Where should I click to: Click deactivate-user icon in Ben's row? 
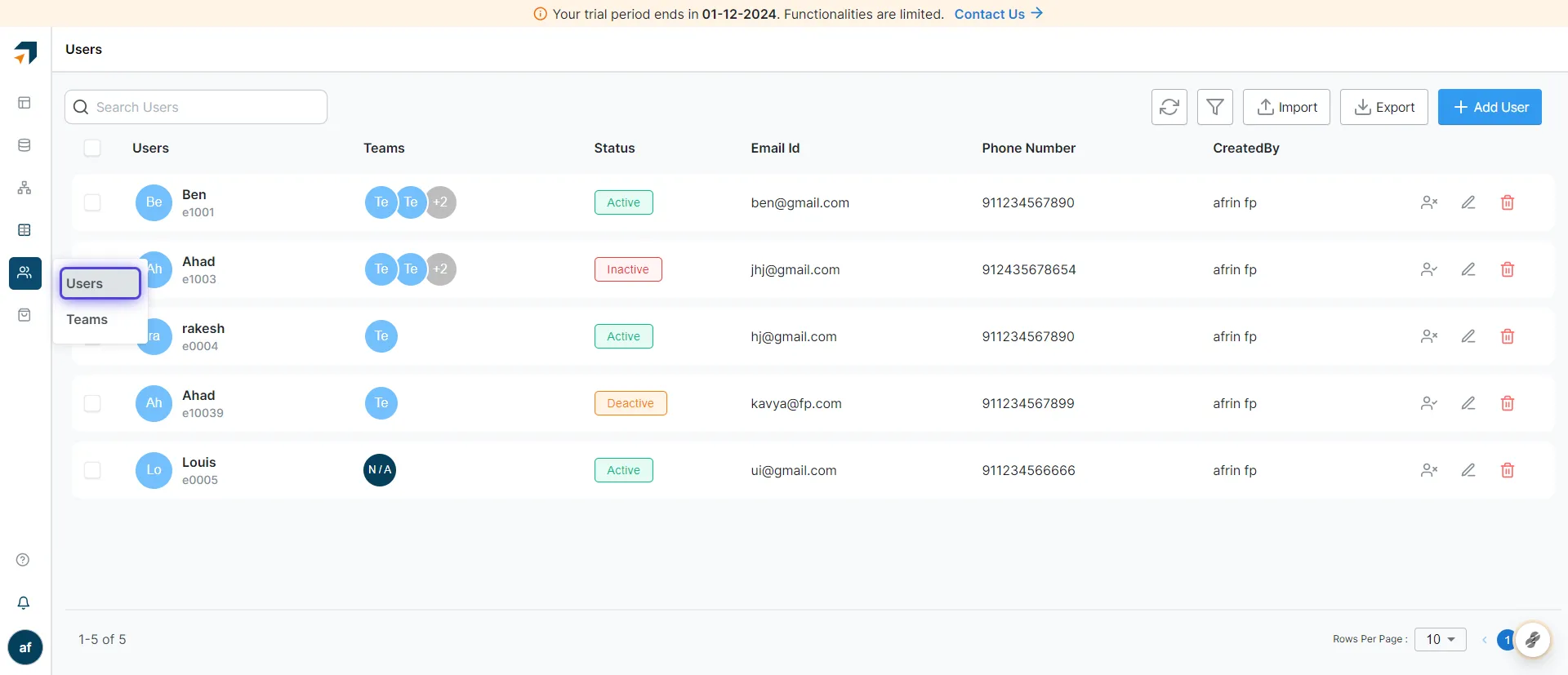[x=1429, y=202]
